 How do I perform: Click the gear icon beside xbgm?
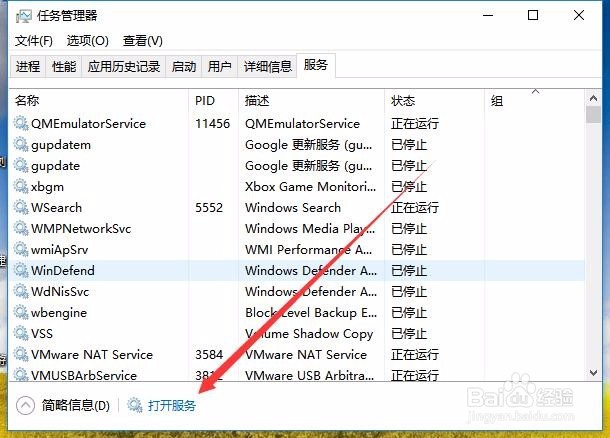click(21, 186)
